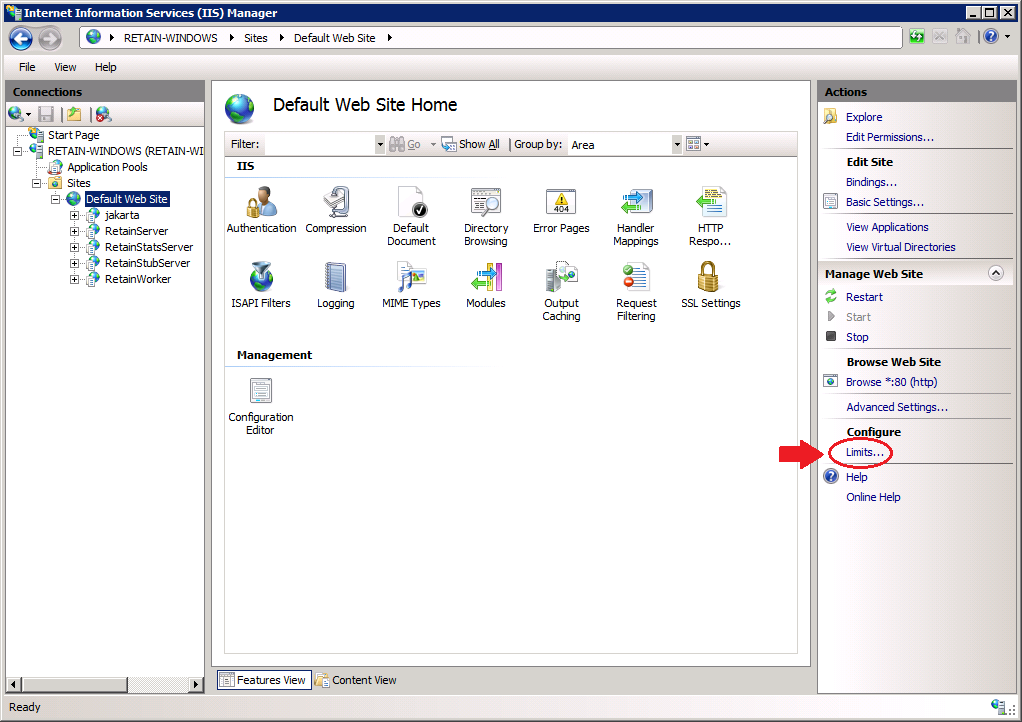
Task: Open Basic Settings link
Action: pyautogui.click(x=884, y=203)
